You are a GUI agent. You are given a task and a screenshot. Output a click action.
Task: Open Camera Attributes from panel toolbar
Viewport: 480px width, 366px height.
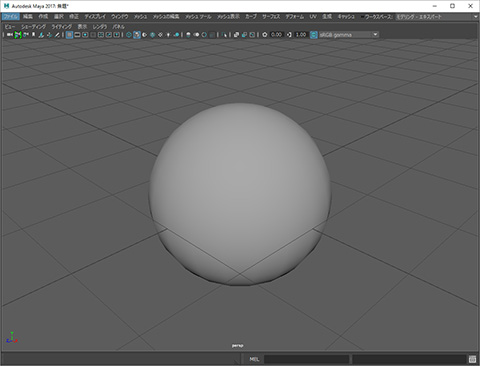click(x=26, y=35)
